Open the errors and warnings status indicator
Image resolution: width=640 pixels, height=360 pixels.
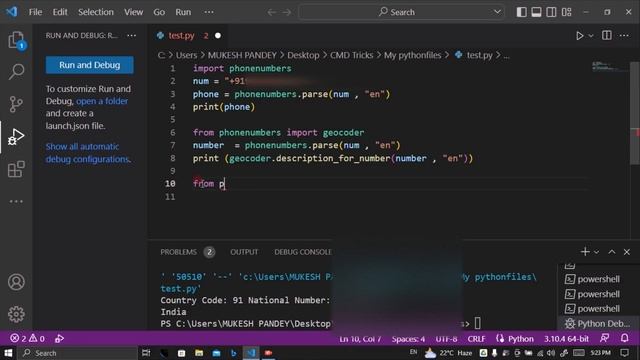(x=27, y=338)
